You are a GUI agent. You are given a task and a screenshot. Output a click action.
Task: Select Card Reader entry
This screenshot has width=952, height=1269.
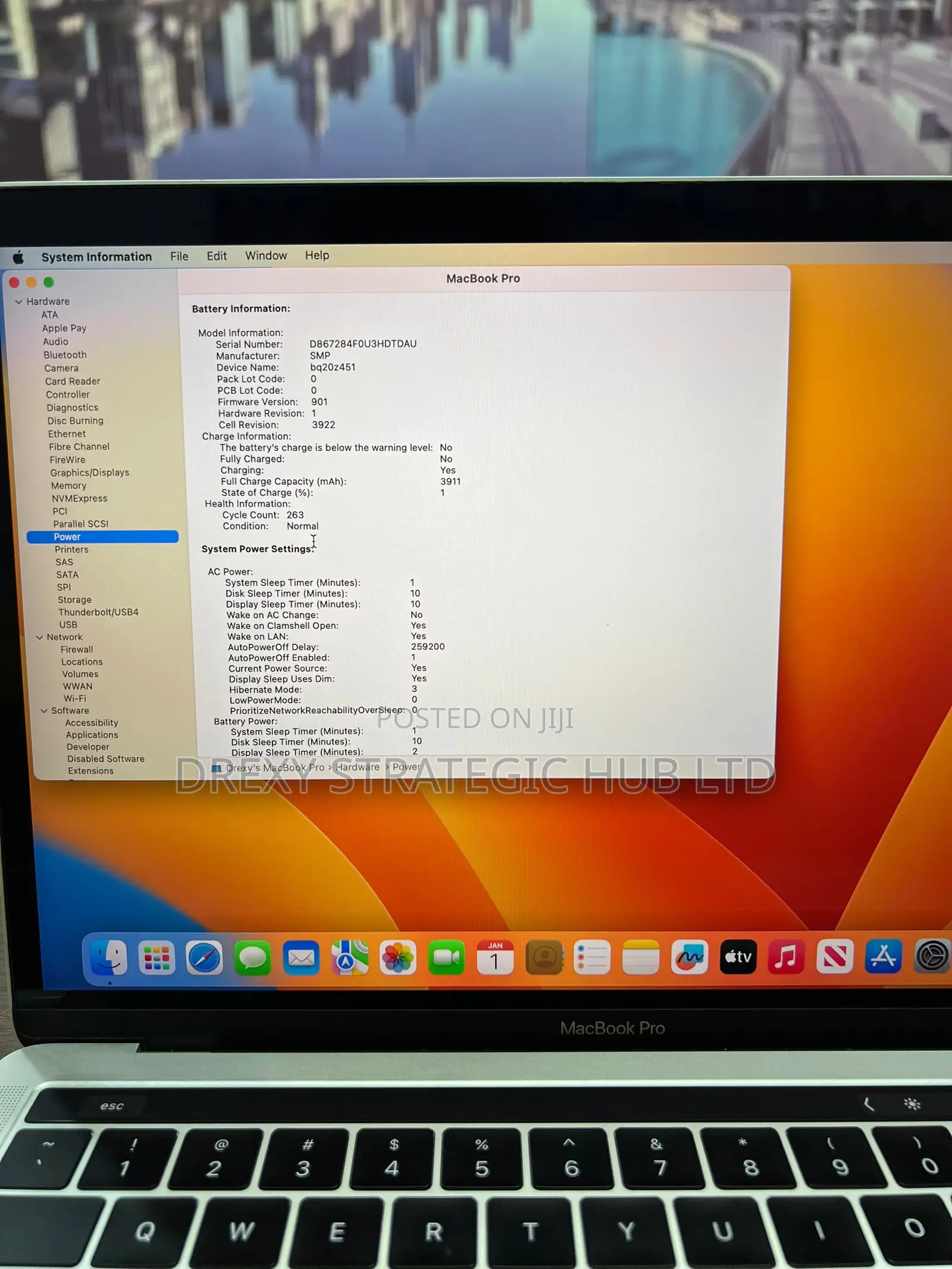73,381
